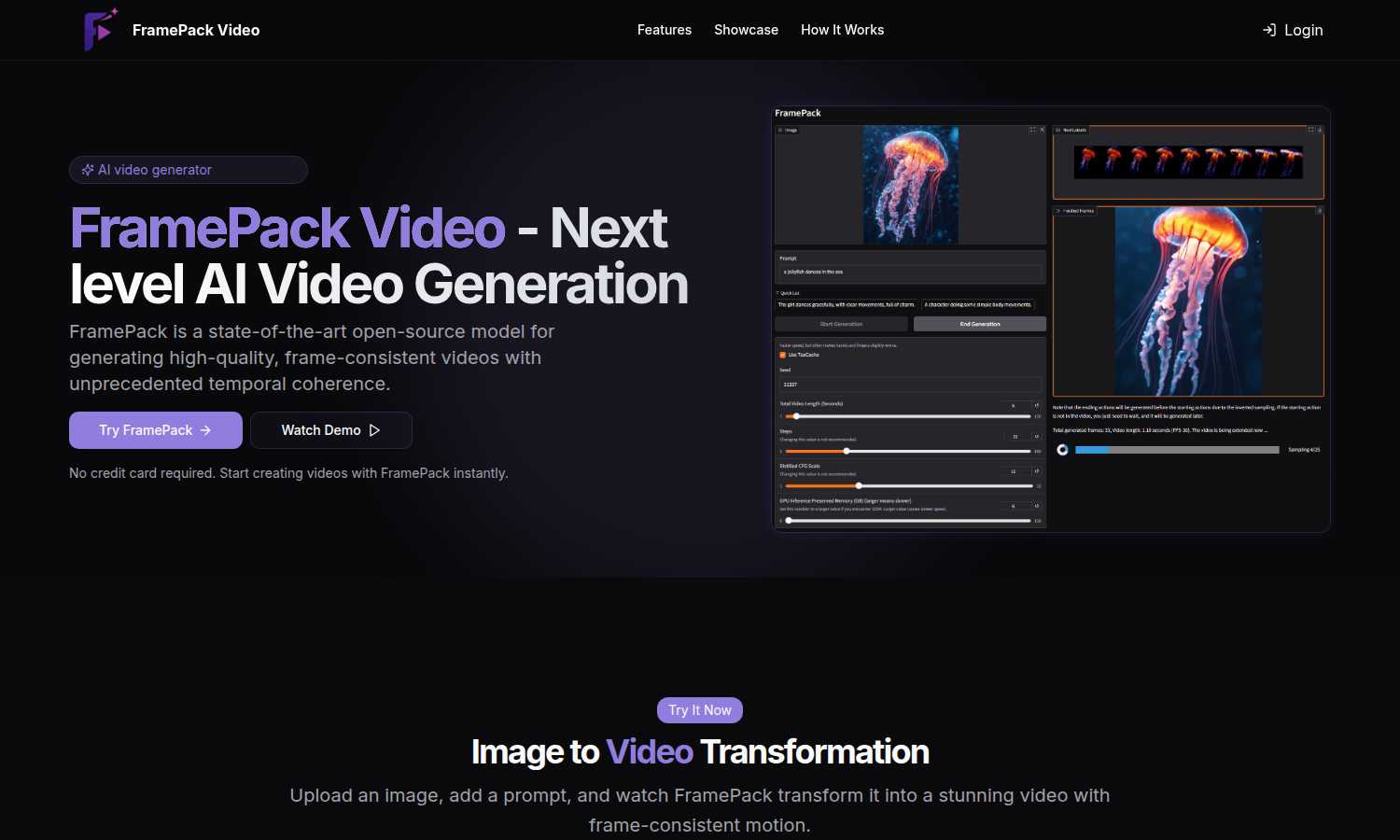Click the FramePack Video brand name text
The width and height of the screenshot is (1400, 840).
[196, 30]
